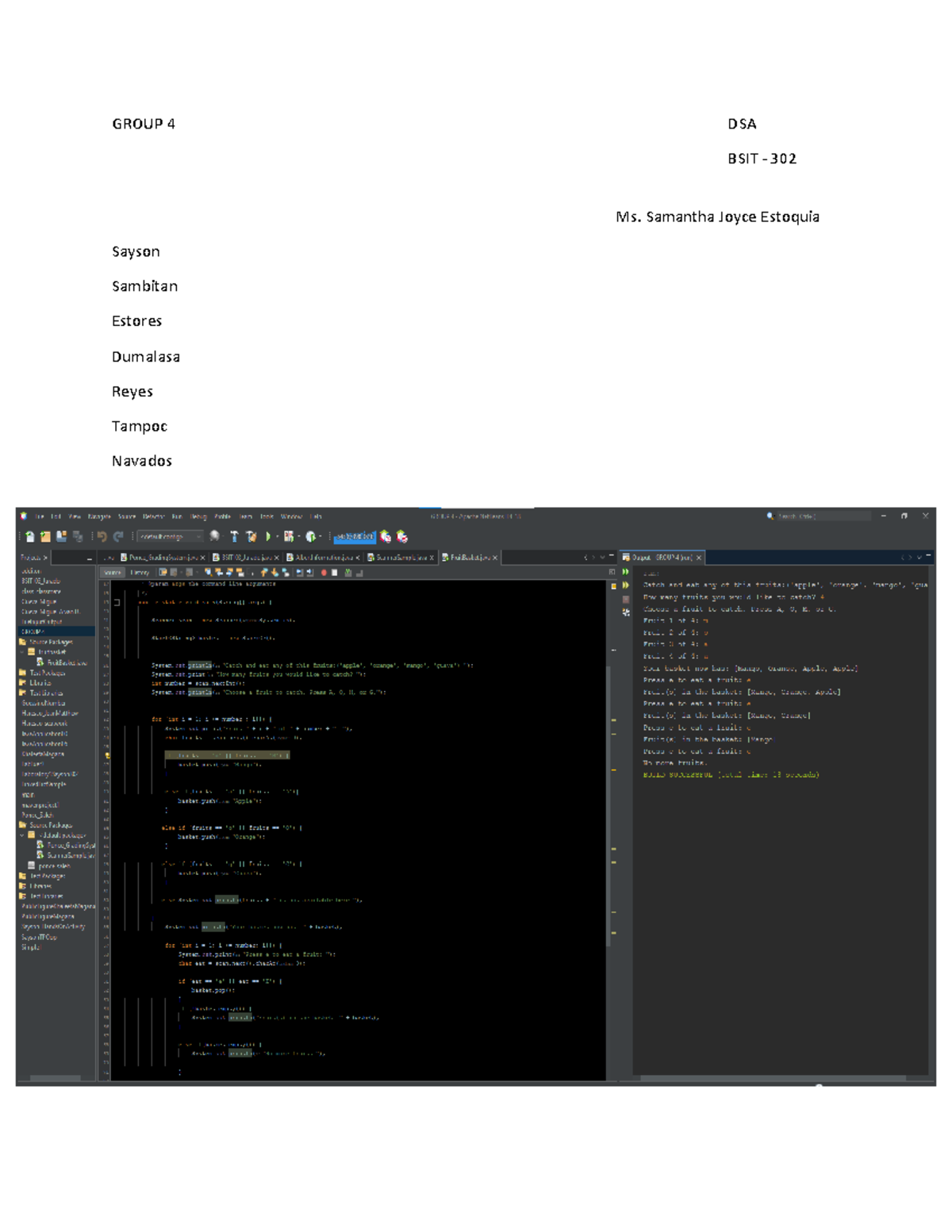Stop the process in Output sidebar

tap(626, 599)
